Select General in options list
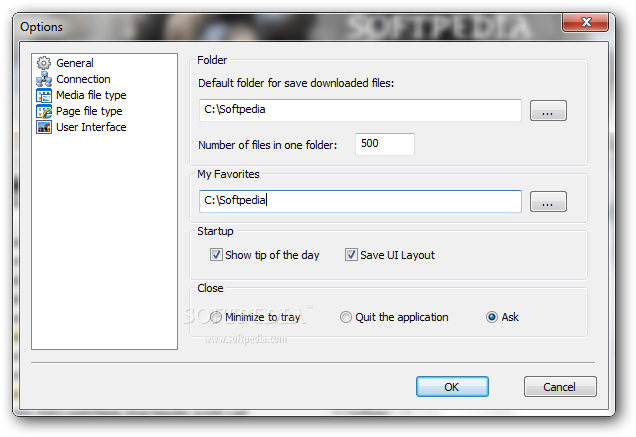Screen dimensions: 636x437 point(75,63)
